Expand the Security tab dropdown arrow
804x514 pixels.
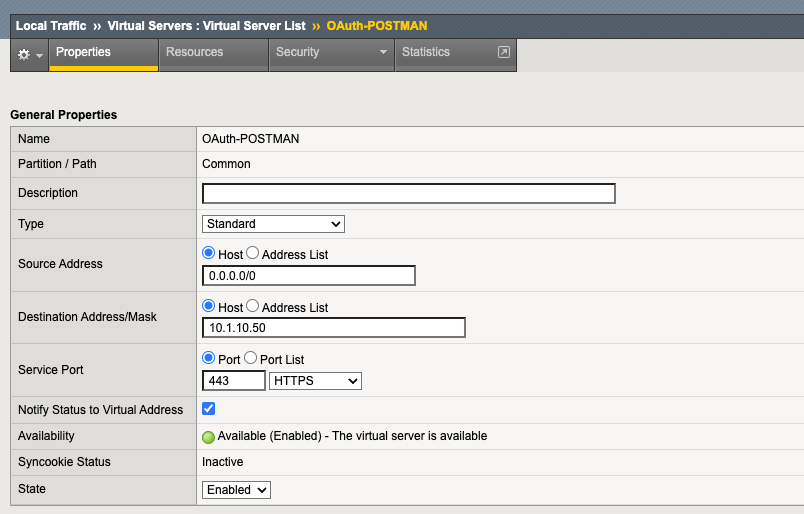[382, 53]
